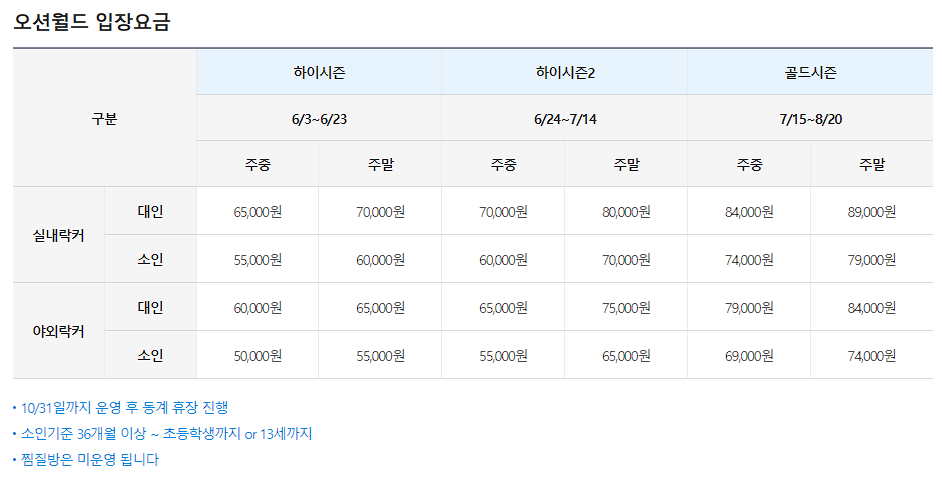Select 60,000원 for 실내락커 소인 하이시즌2 주중
The image size is (942, 482).
click(503, 260)
